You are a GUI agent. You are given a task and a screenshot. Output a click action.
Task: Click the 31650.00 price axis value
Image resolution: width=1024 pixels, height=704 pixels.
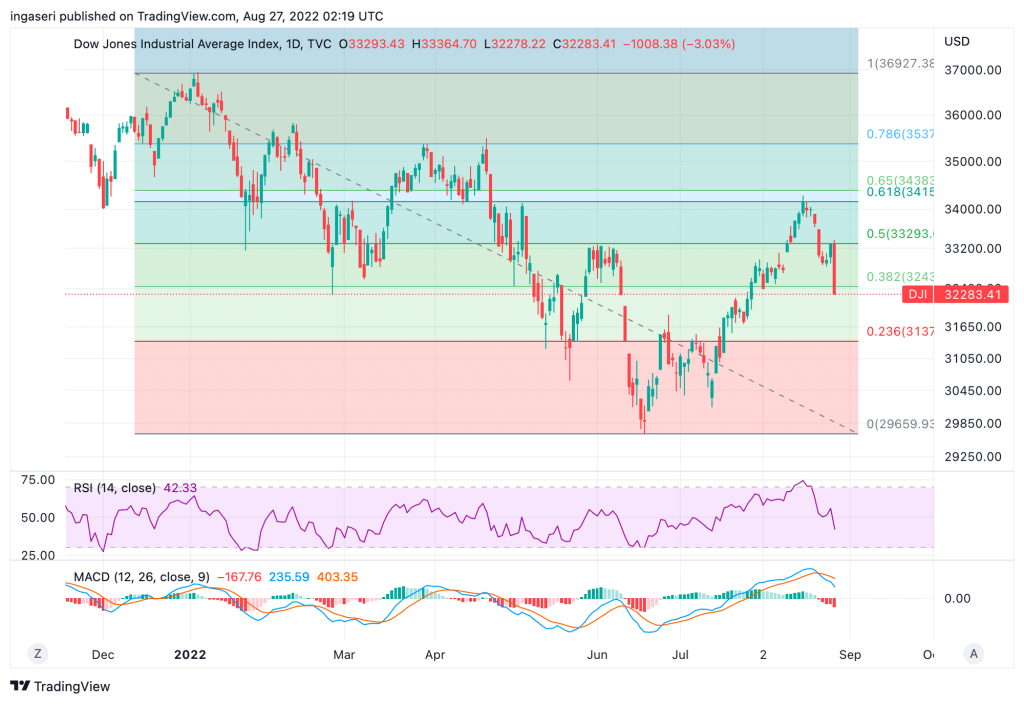[973, 327]
